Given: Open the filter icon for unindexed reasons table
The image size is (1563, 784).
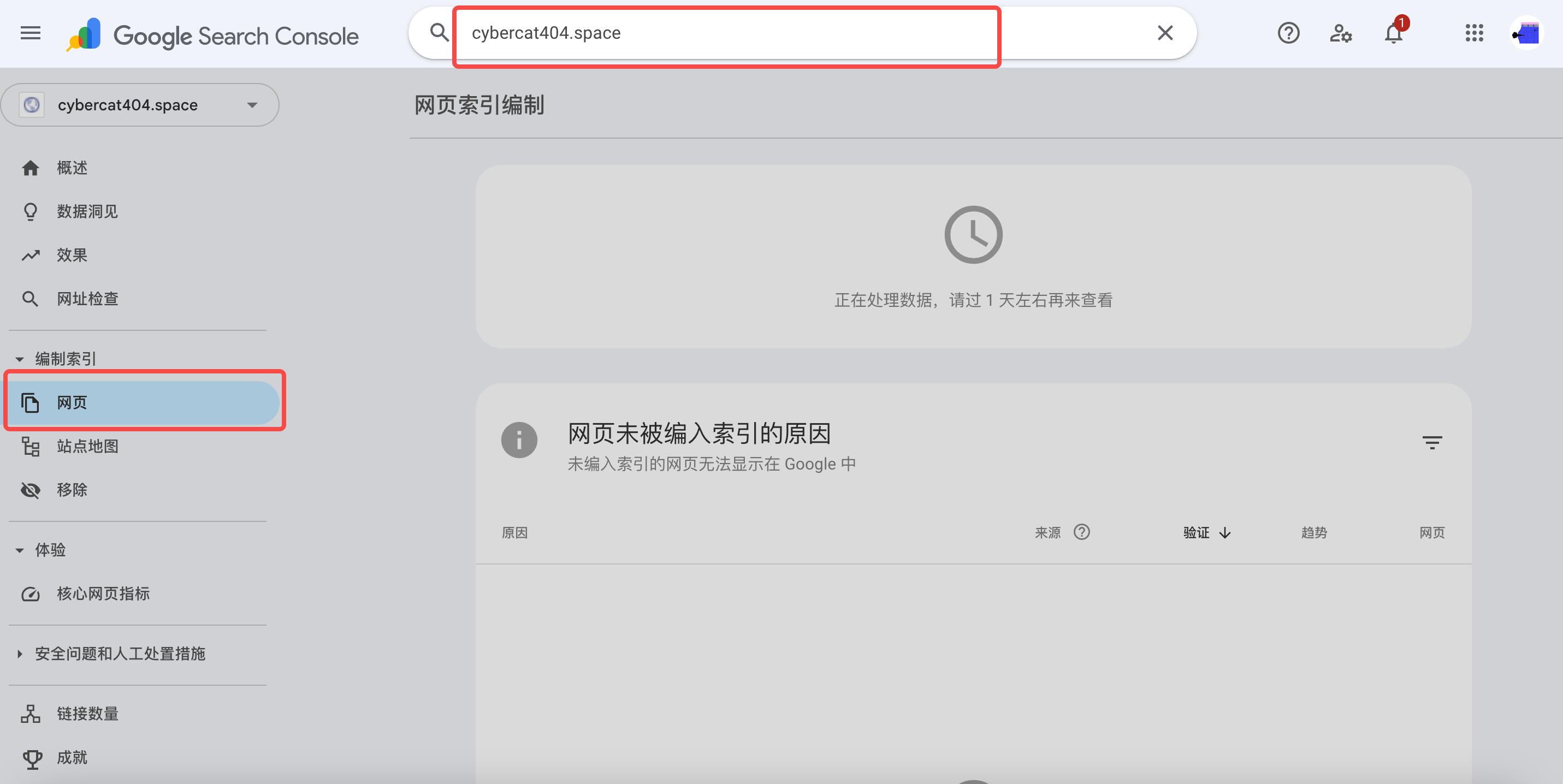Looking at the screenshot, I should [x=1432, y=442].
